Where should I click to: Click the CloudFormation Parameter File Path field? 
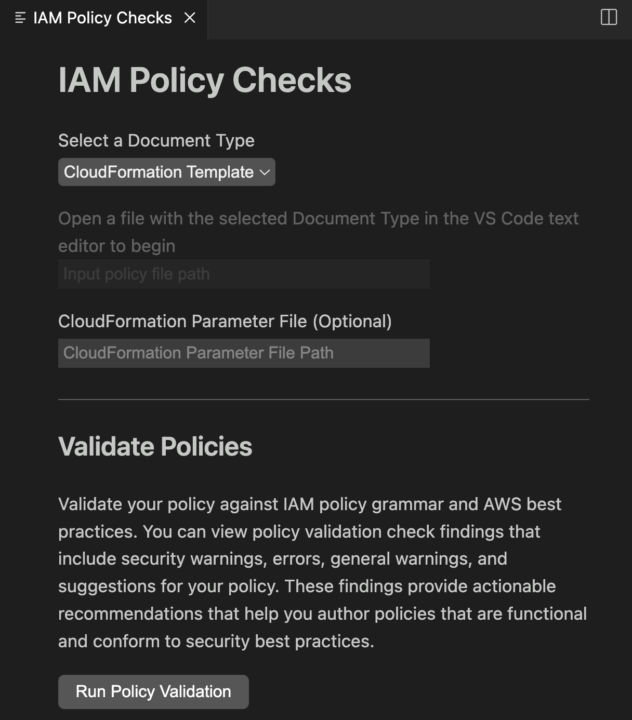244,353
